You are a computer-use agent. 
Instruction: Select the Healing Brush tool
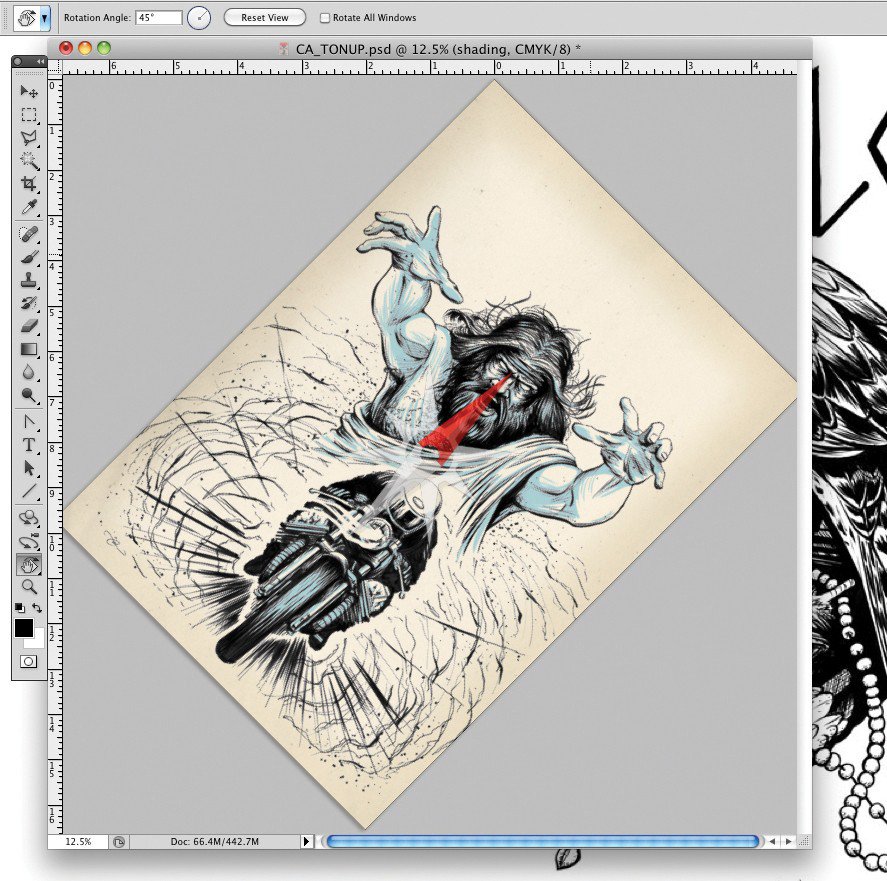(29, 234)
